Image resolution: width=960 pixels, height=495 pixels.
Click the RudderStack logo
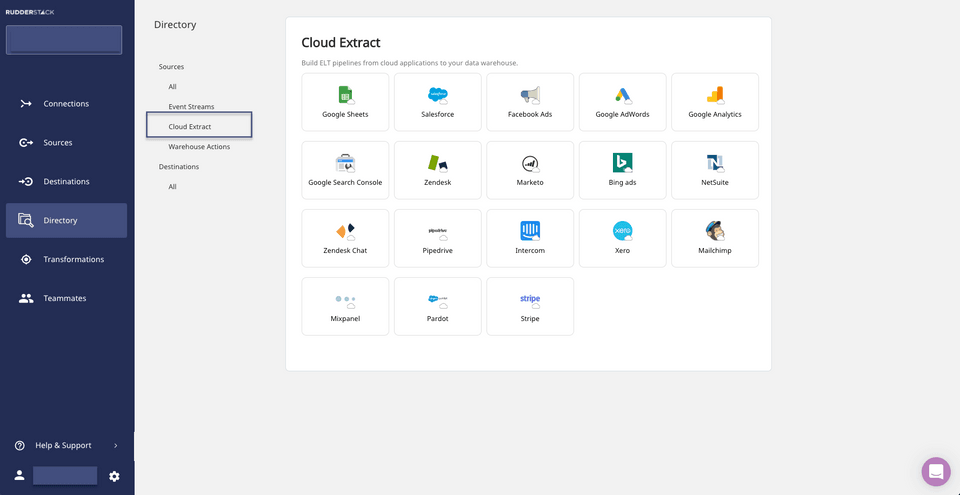(30, 12)
